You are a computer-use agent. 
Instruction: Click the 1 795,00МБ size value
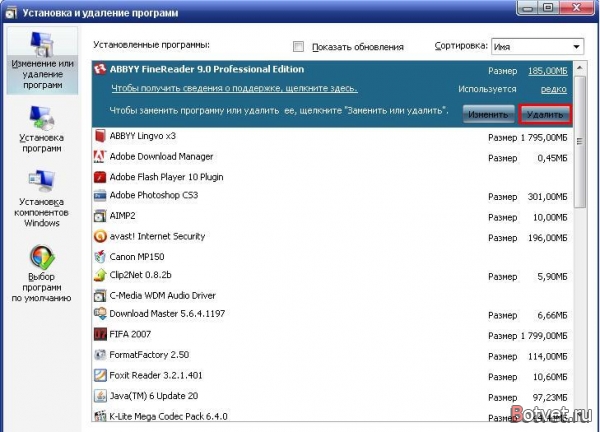pyautogui.click(x=544, y=138)
